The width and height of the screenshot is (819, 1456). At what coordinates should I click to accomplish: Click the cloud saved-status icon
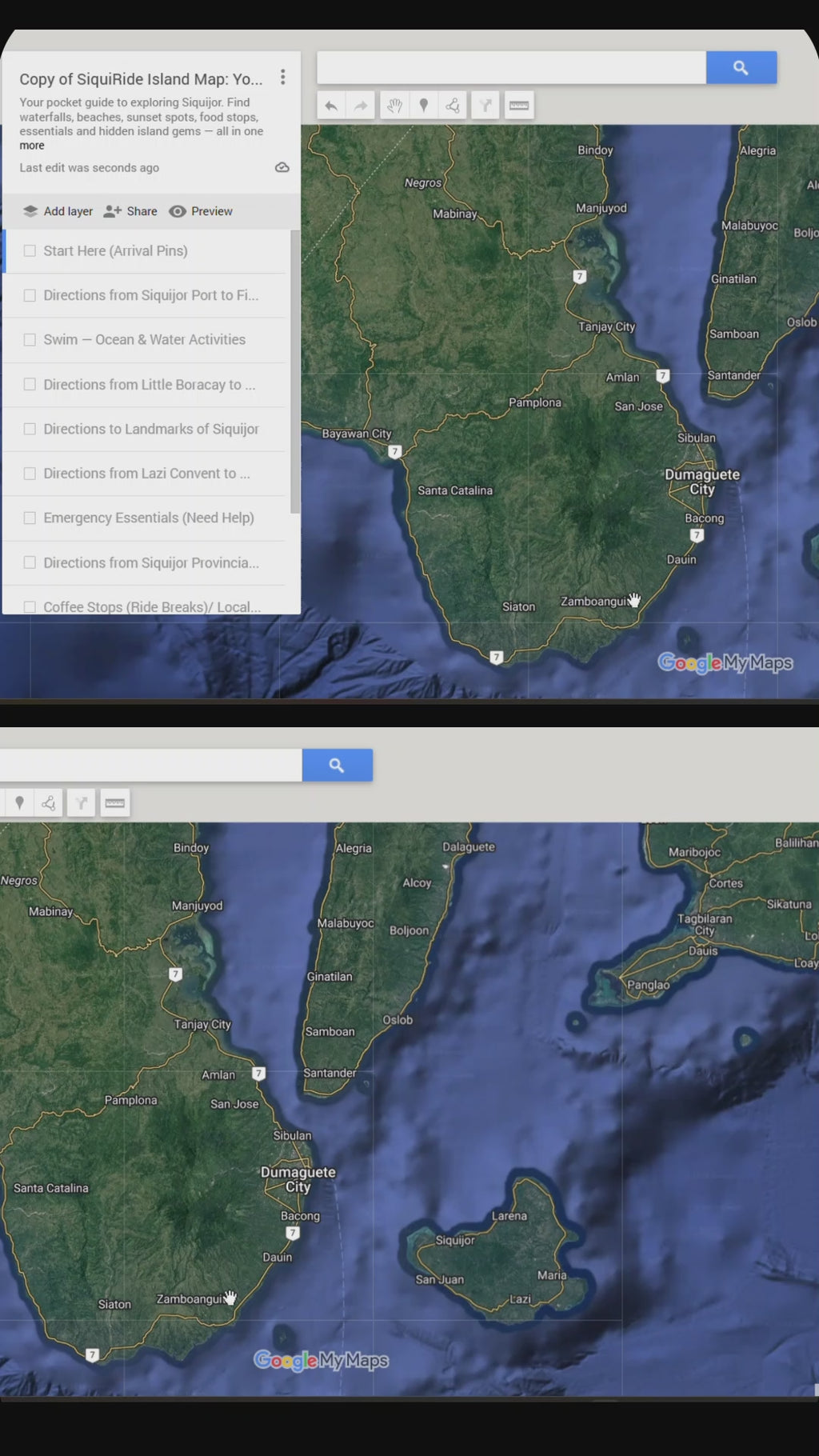282,167
